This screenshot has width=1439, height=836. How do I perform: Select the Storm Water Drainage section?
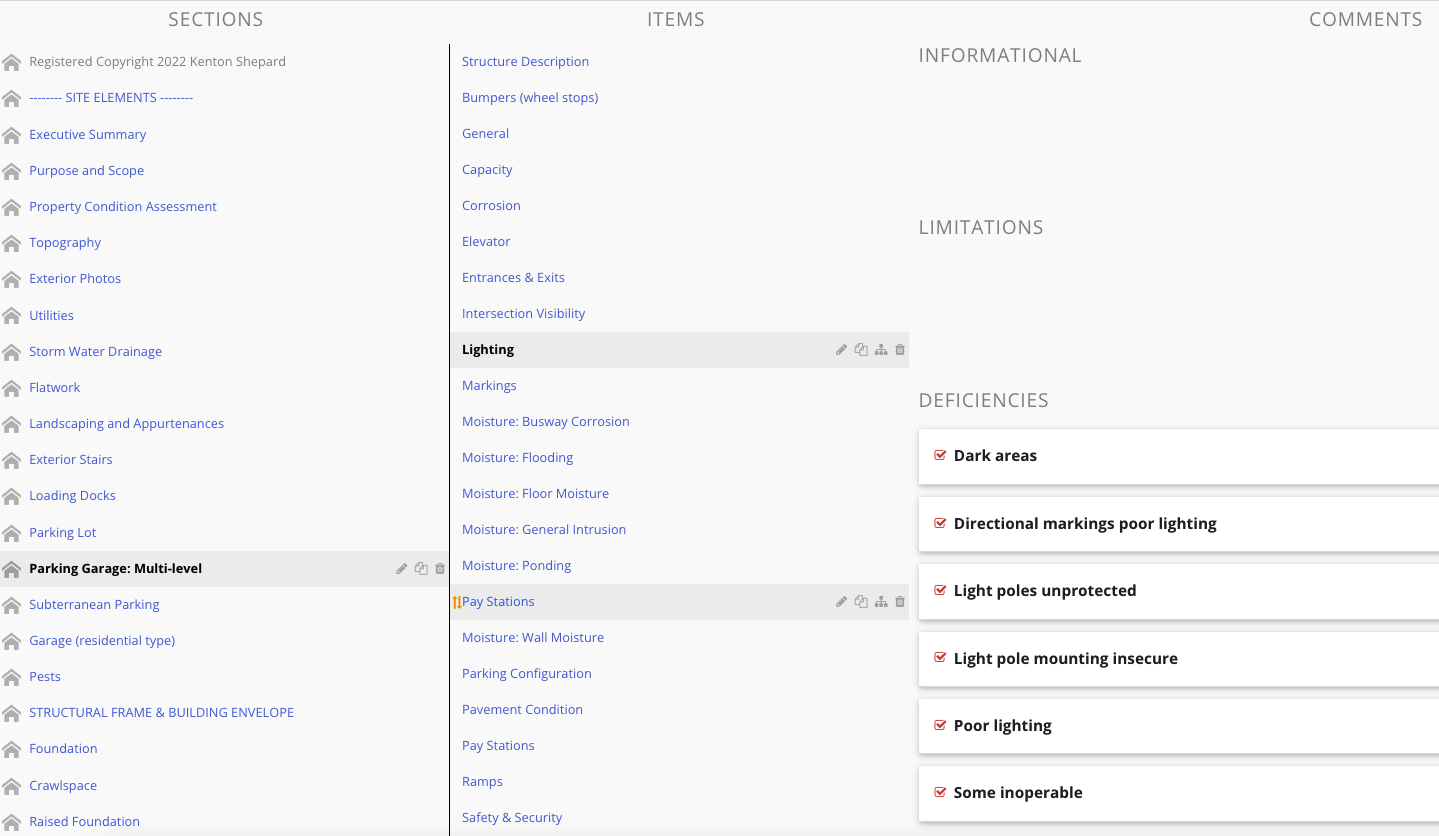tap(95, 352)
